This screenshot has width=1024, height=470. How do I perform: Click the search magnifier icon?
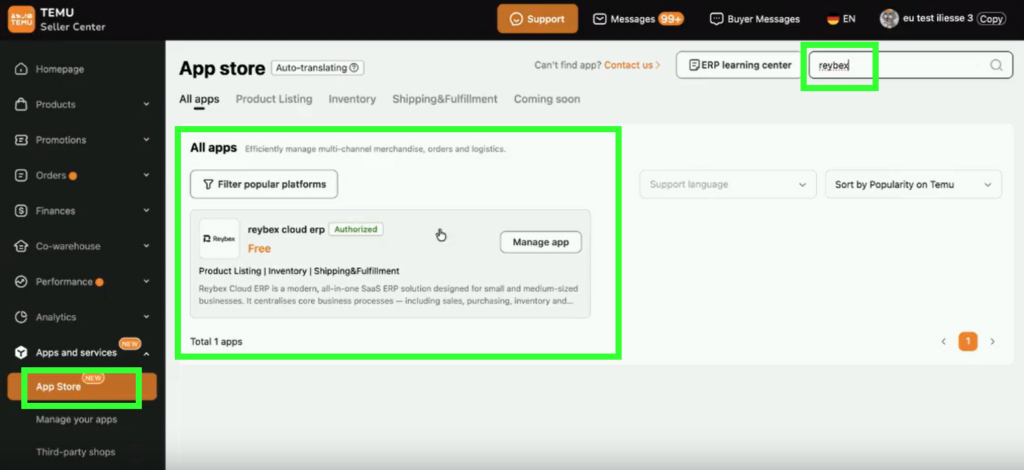pyautogui.click(x=996, y=65)
